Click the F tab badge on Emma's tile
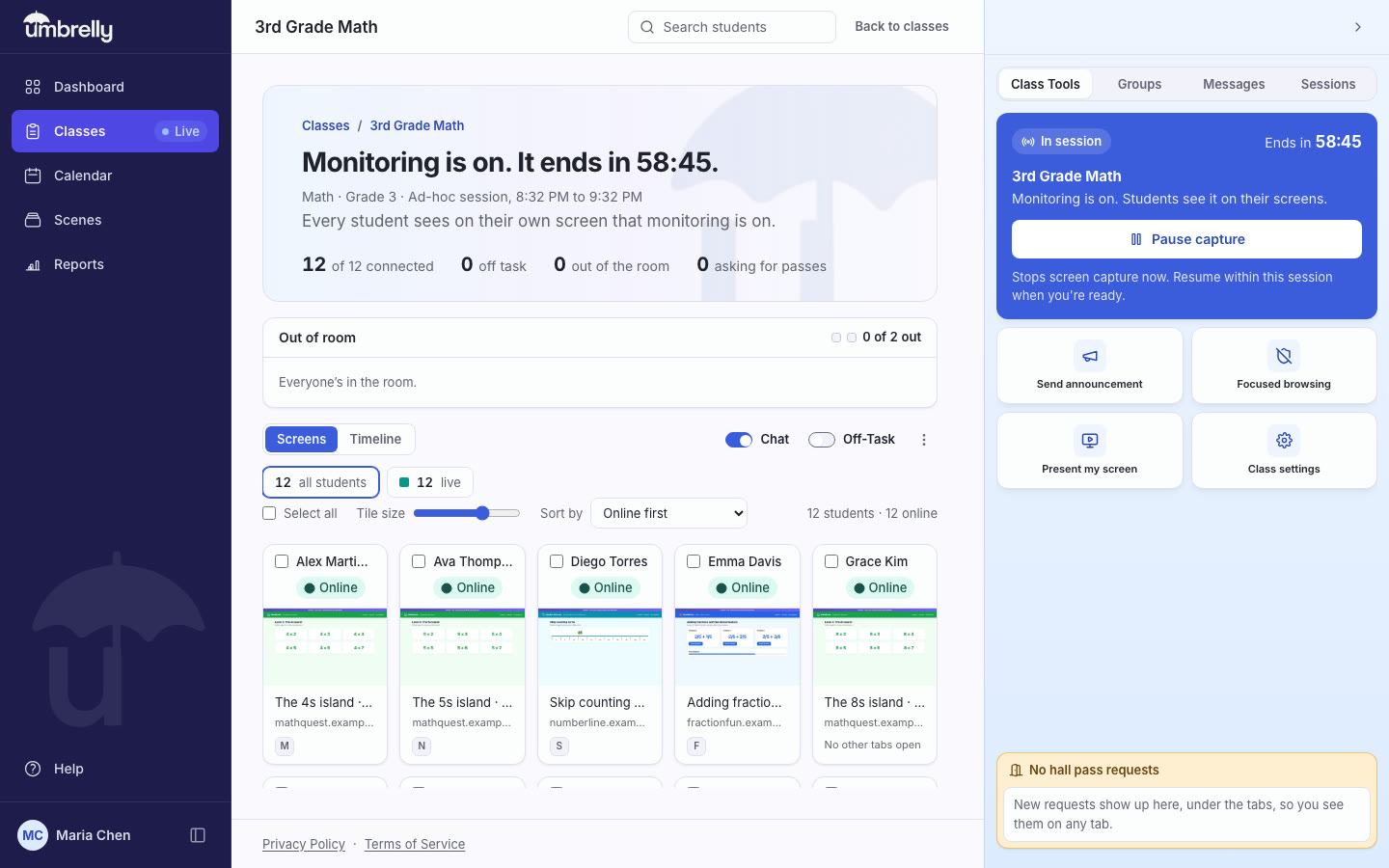The height and width of the screenshot is (868, 1389). 696,746
